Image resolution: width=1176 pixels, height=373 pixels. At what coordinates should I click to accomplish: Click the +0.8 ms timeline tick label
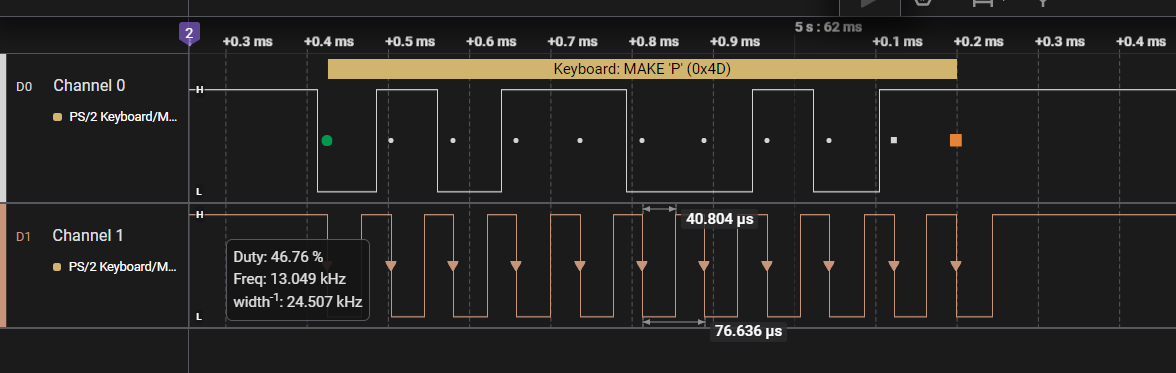(654, 41)
